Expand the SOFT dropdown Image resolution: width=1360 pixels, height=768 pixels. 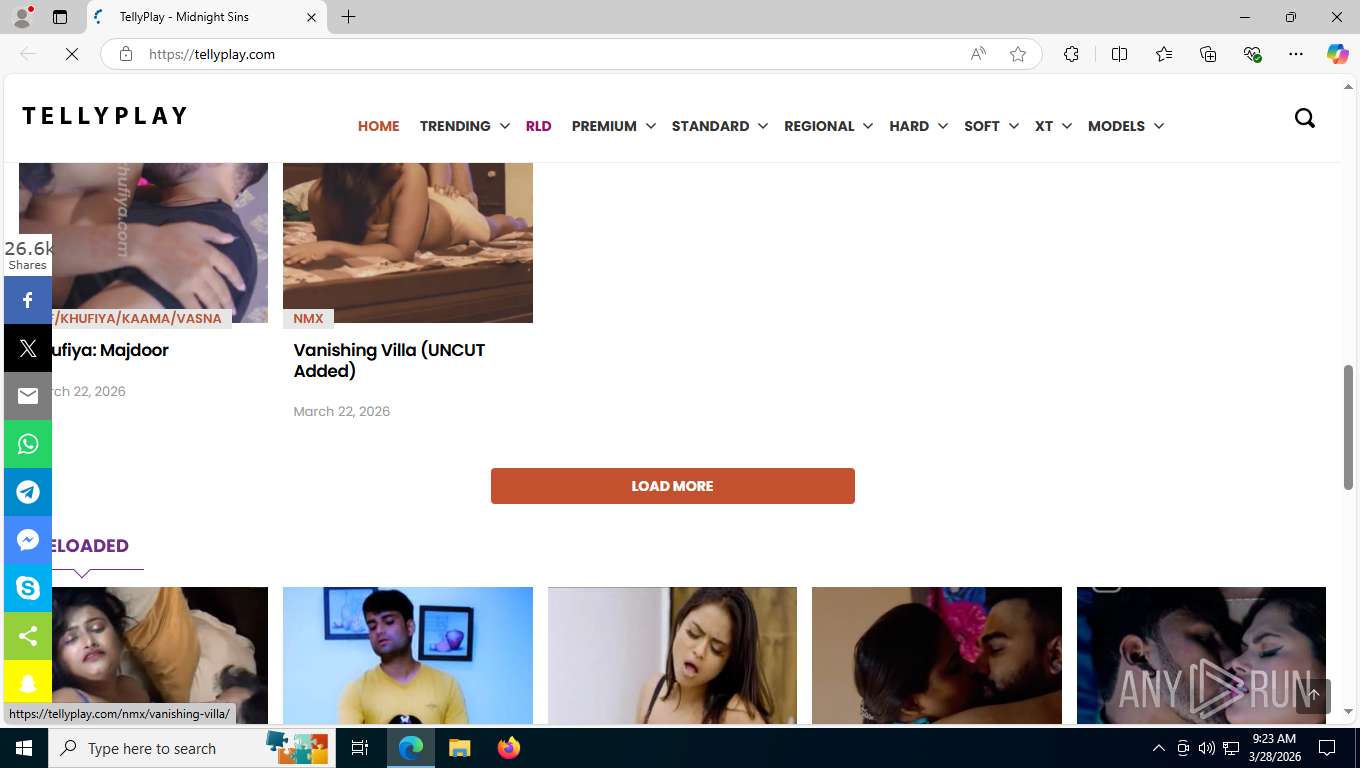click(x=1013, y=126)
